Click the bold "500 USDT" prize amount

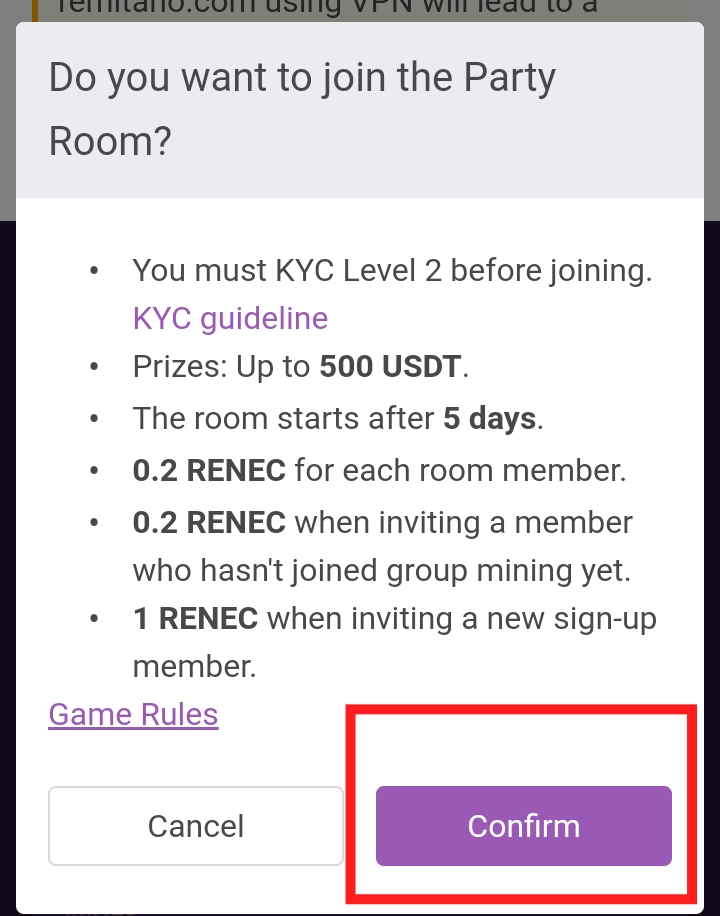(x=390, y=367)
